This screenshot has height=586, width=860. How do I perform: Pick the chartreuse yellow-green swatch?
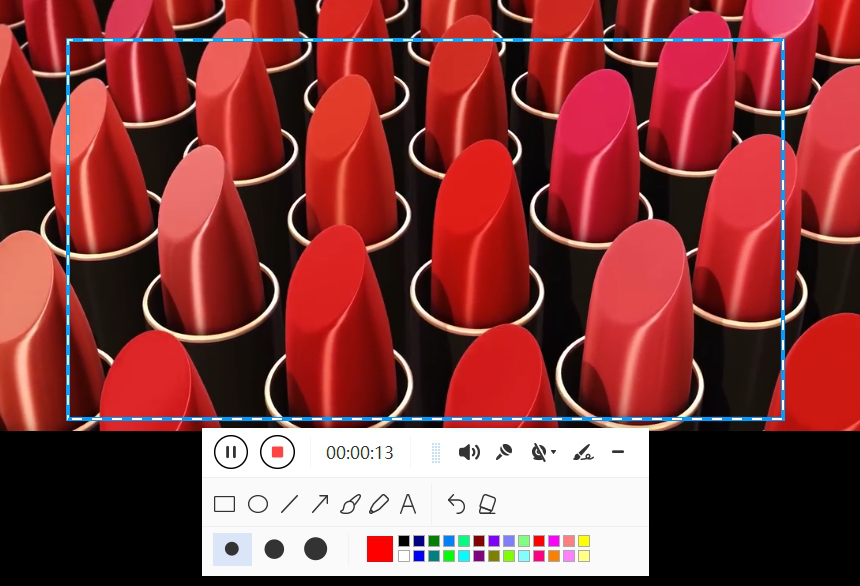[509, 556]
